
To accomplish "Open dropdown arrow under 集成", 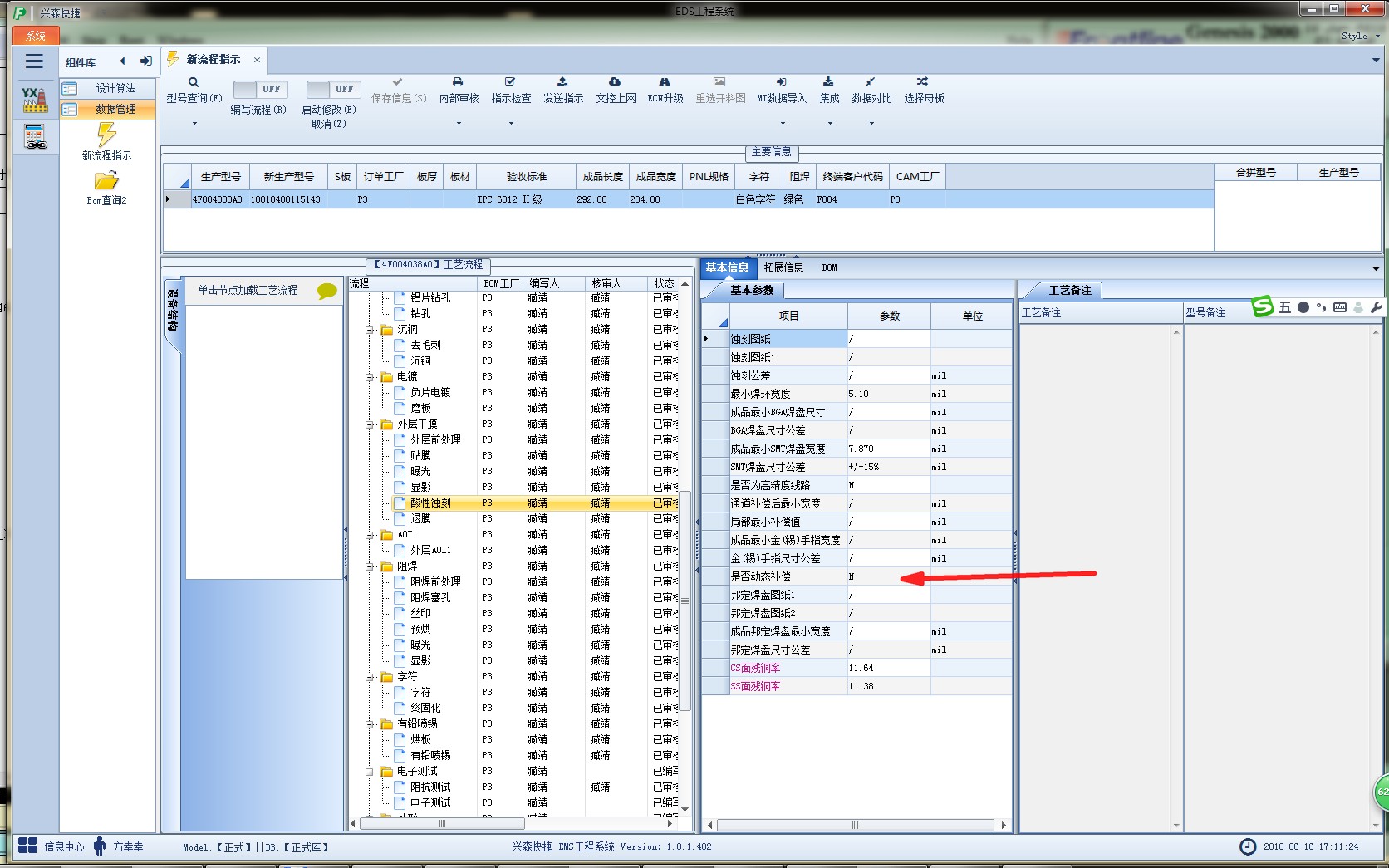I will [830, 124].
